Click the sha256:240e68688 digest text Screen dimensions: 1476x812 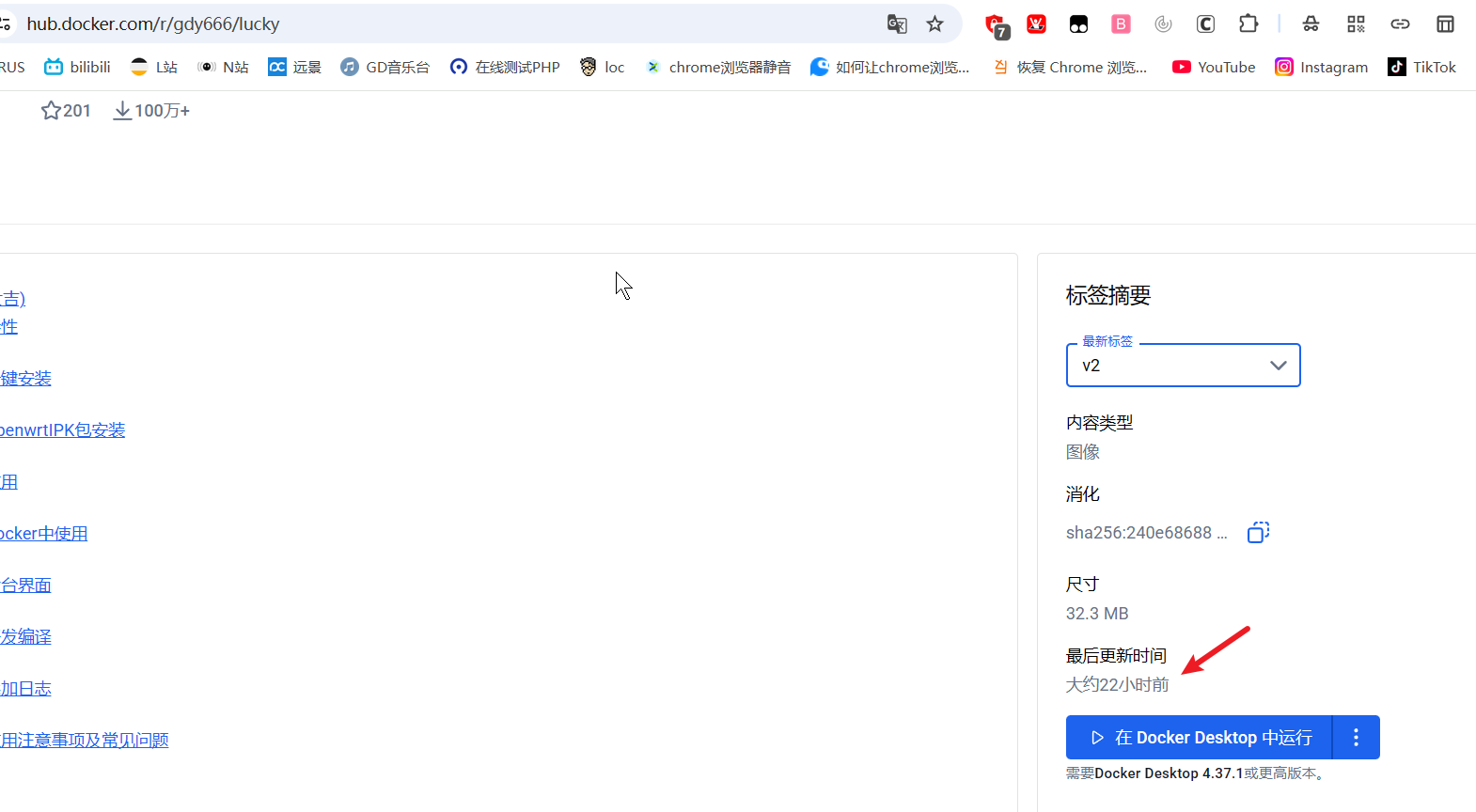click(x=1146, y=533)
